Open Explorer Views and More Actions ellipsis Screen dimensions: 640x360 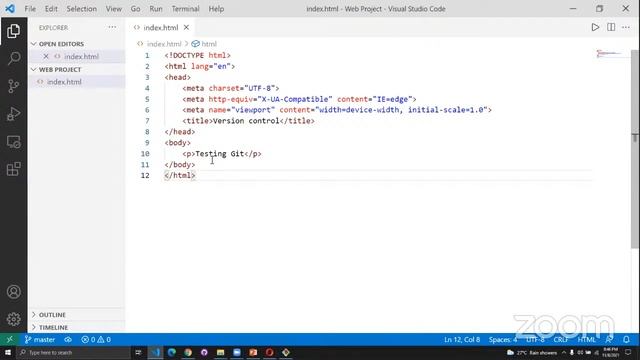[112, 27]
